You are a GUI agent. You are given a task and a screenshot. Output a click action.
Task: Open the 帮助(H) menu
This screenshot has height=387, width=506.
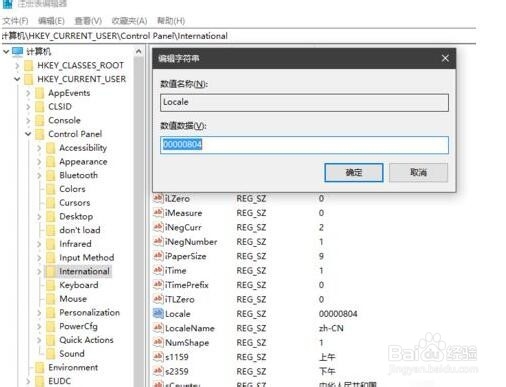(171, 21)
